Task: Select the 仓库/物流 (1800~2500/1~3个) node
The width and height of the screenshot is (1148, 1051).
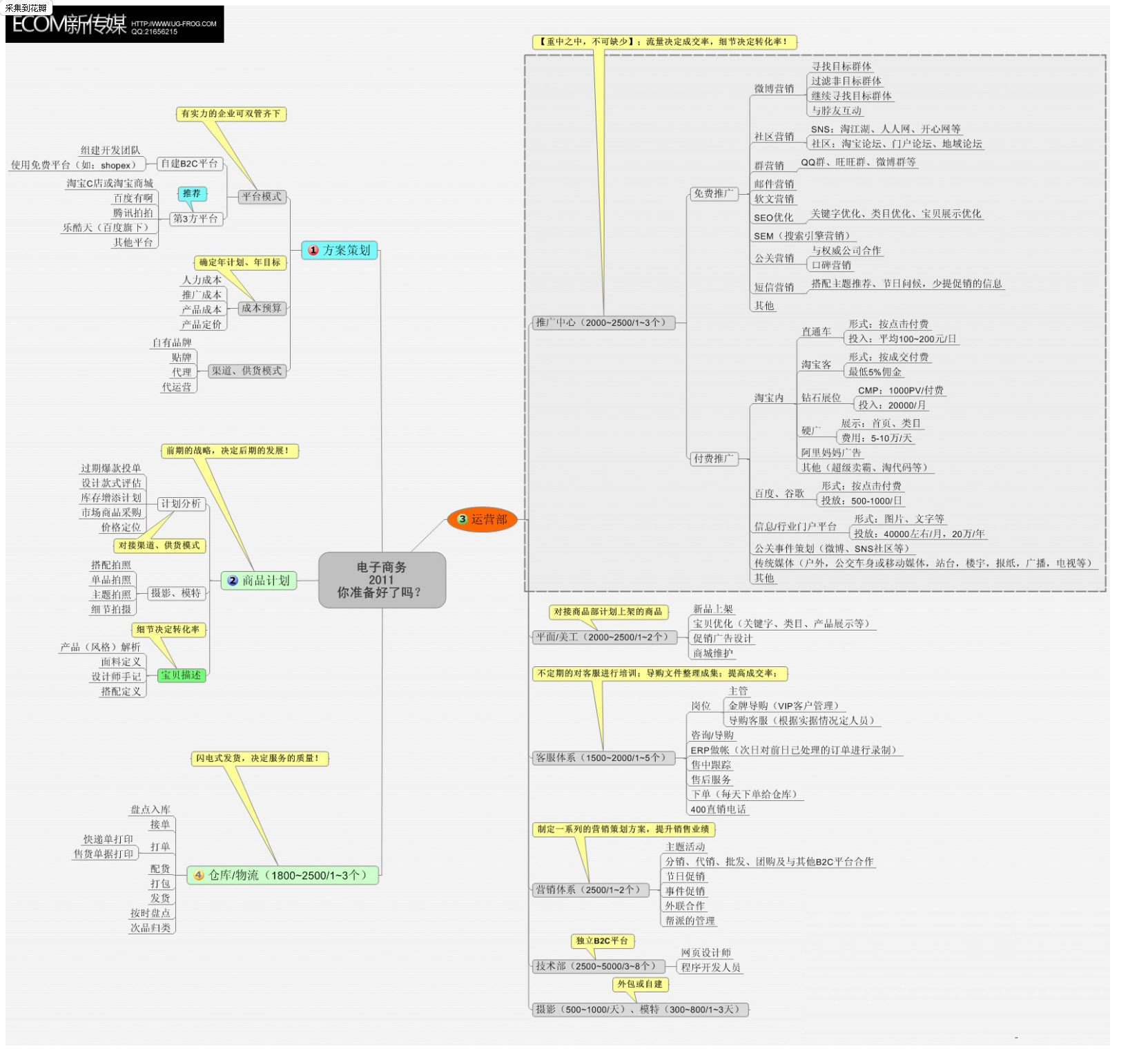Action: click(x=283, y=875)
